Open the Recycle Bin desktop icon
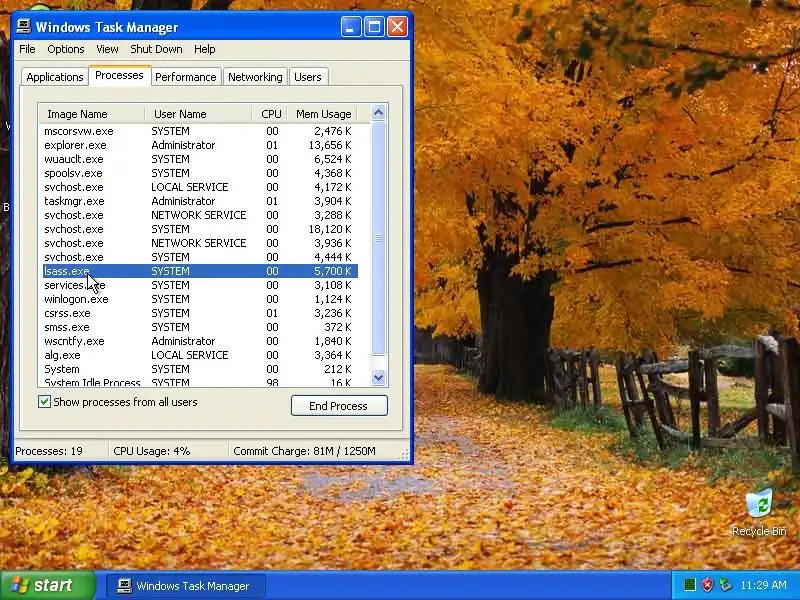The height and width of the screenshot is (600, 800). pos(759,512)
